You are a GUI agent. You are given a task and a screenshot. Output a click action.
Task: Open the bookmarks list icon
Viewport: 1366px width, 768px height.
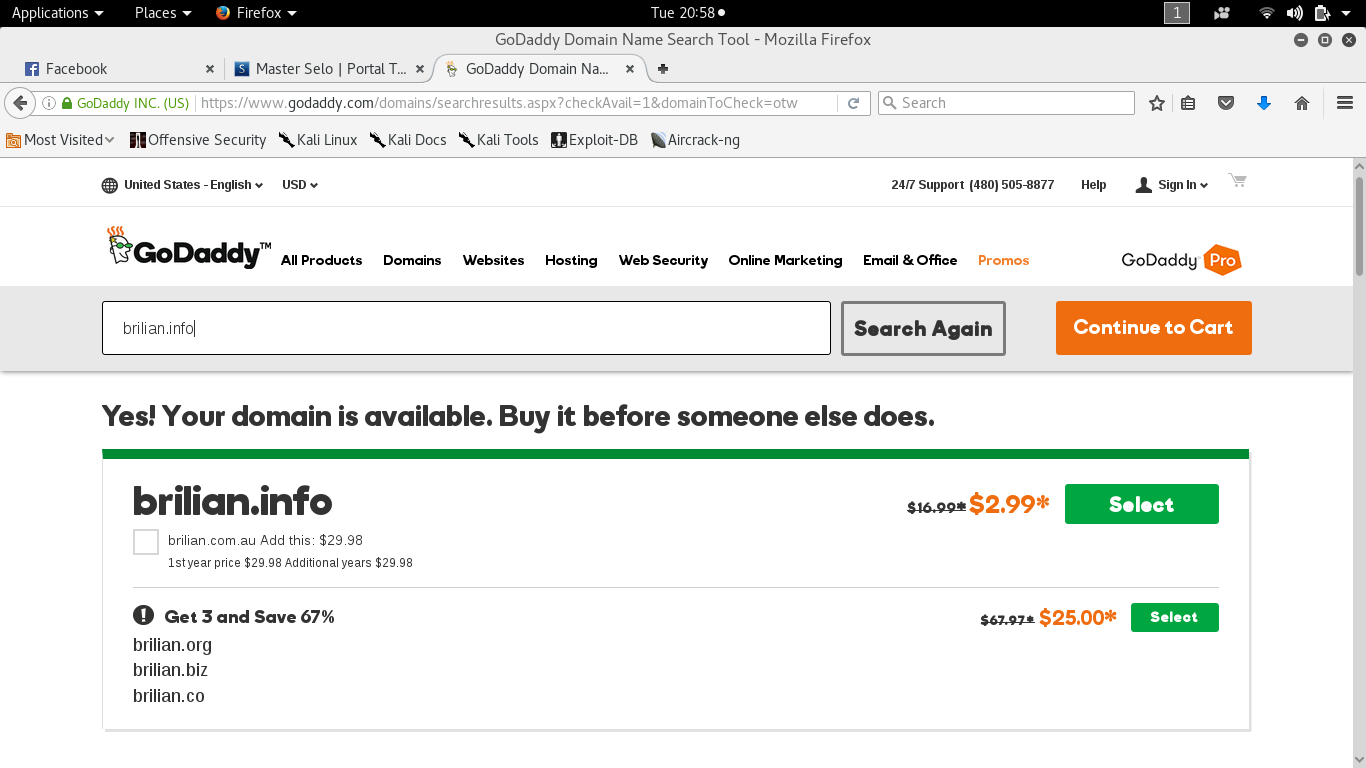[1188, 103]
